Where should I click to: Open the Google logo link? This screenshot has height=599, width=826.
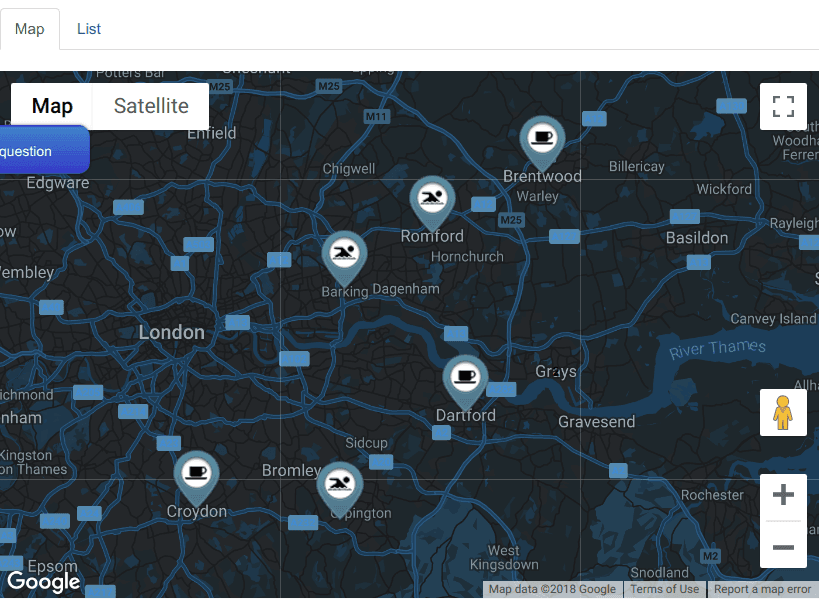coord(44,581)
